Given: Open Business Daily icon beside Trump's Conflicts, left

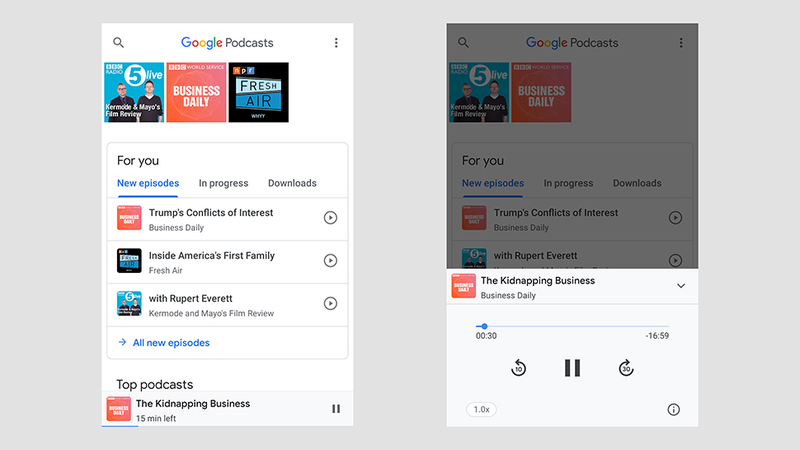Looking at the screenshot, I should coord(129,218).
